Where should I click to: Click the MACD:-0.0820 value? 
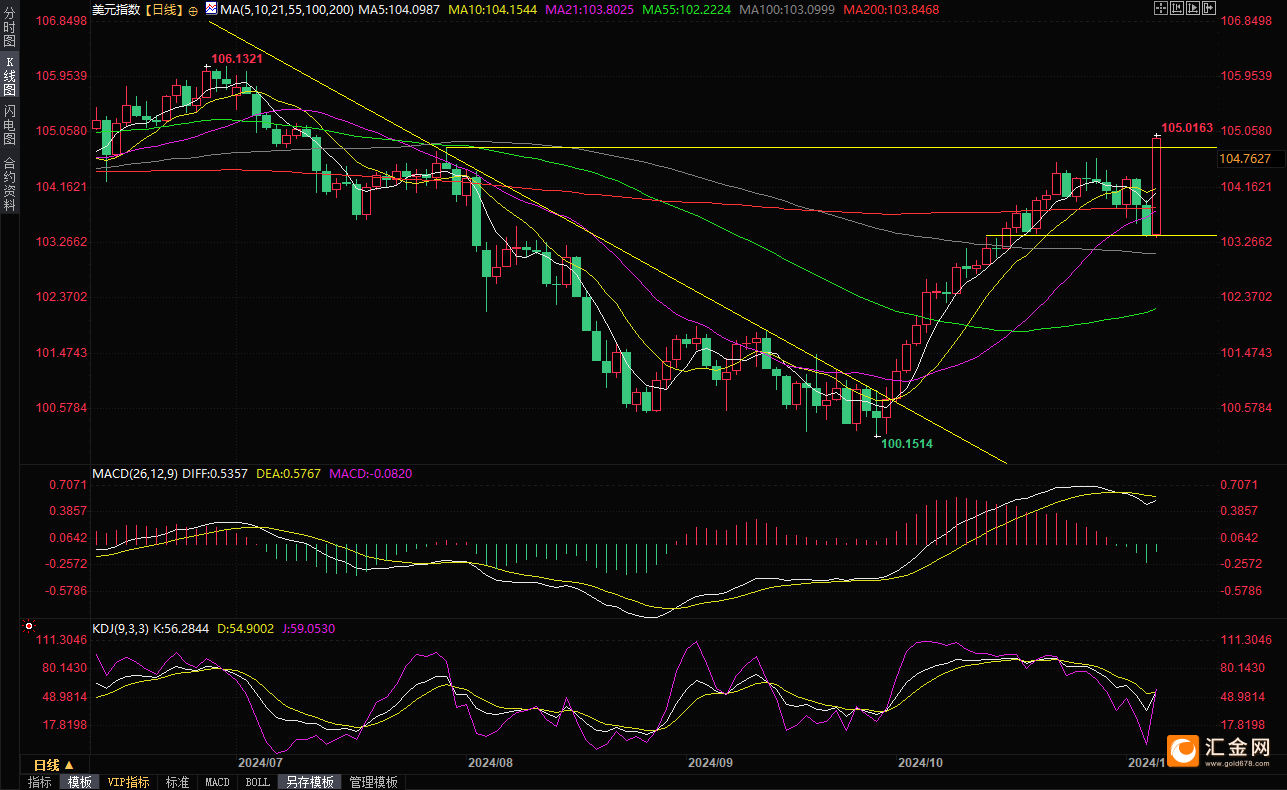pyautogui.click(x=370, y=473)
